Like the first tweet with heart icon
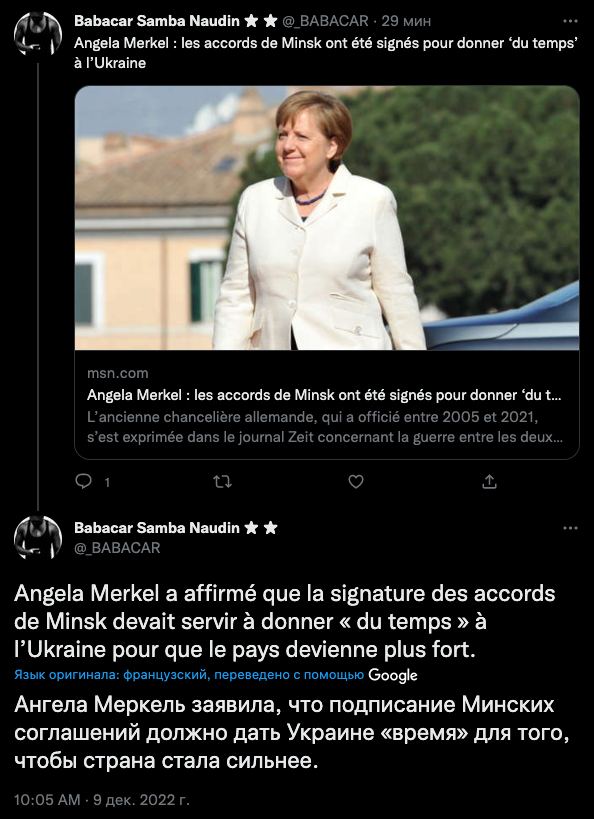The width and height of the screenshot is (594, 819). click(356, 482)
